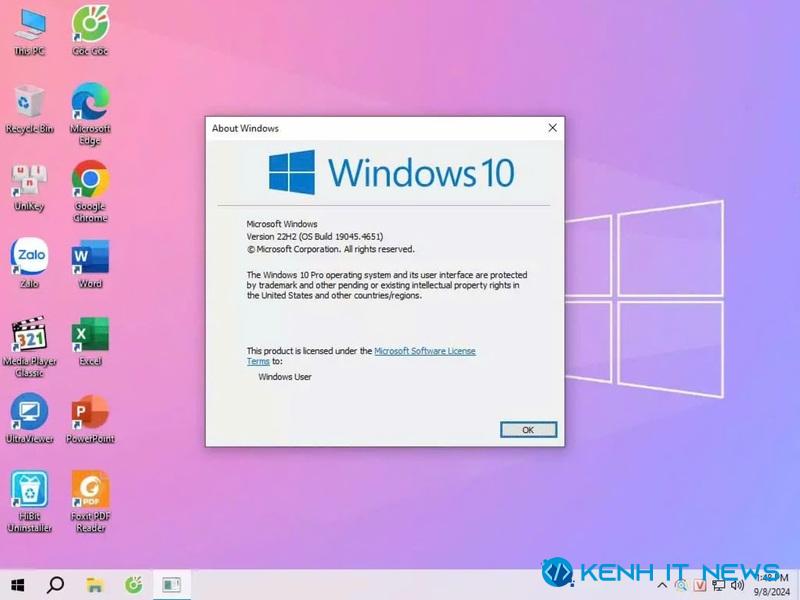
Task: Click the About Windows title bar text
Action: coord(245,128)
